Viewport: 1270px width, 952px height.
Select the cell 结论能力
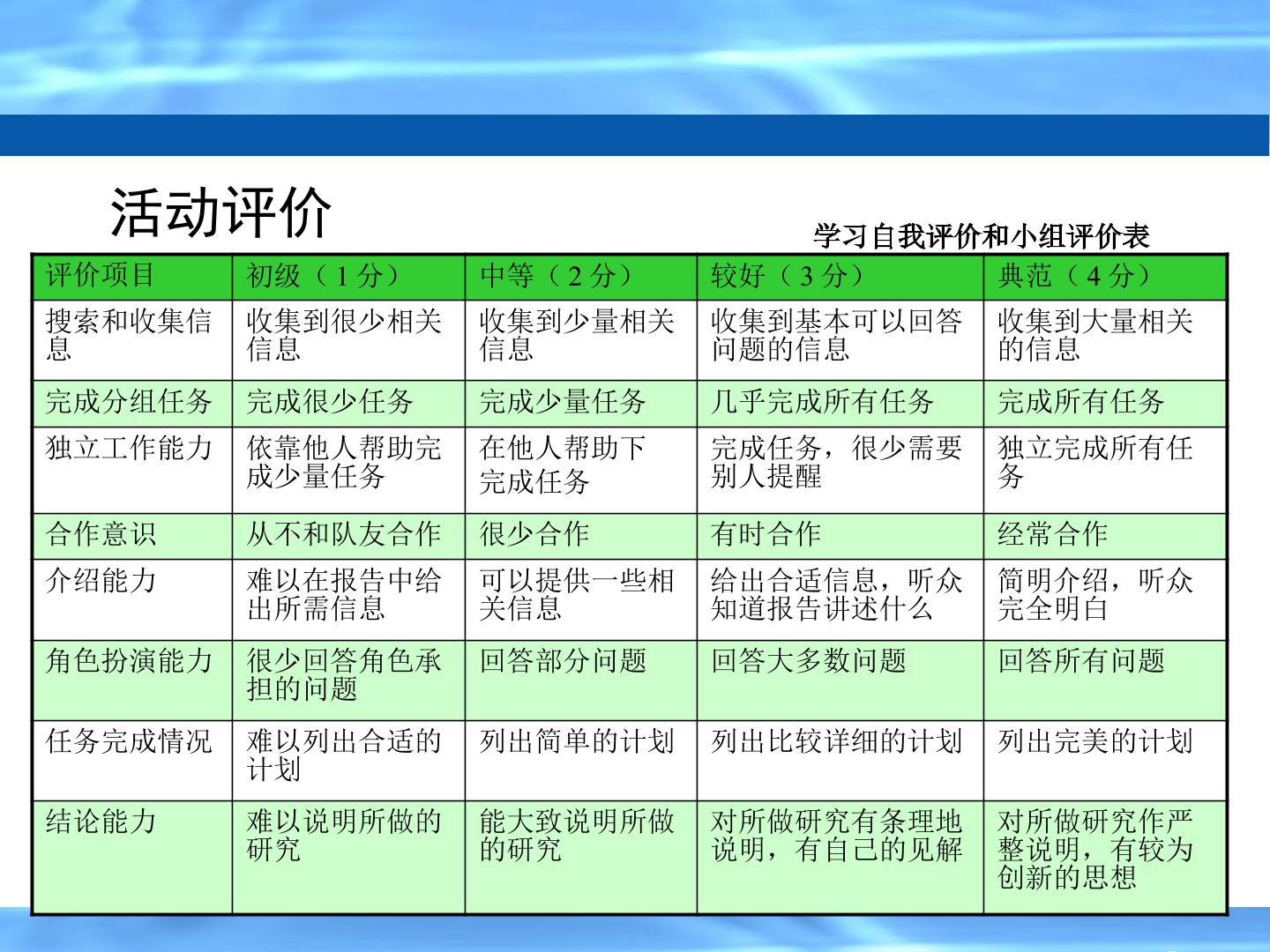[x=132, y=857]
